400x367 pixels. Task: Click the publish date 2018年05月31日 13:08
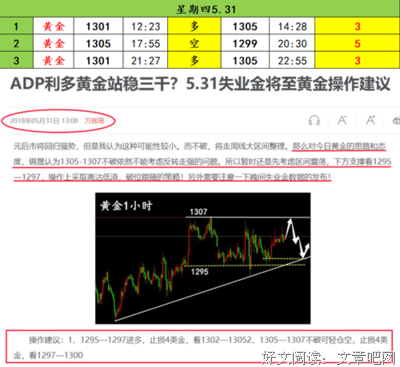(44, 121)
